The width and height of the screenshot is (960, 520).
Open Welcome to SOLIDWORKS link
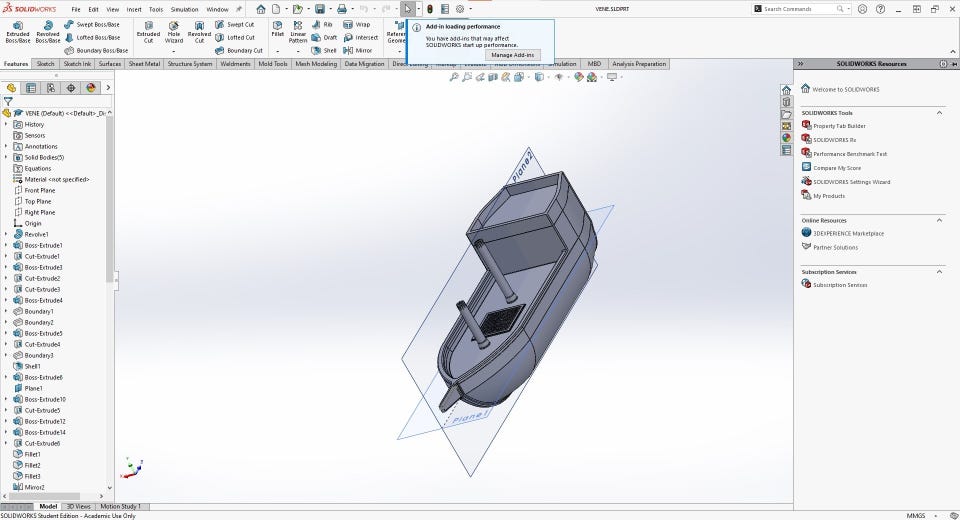coord(846,89)
